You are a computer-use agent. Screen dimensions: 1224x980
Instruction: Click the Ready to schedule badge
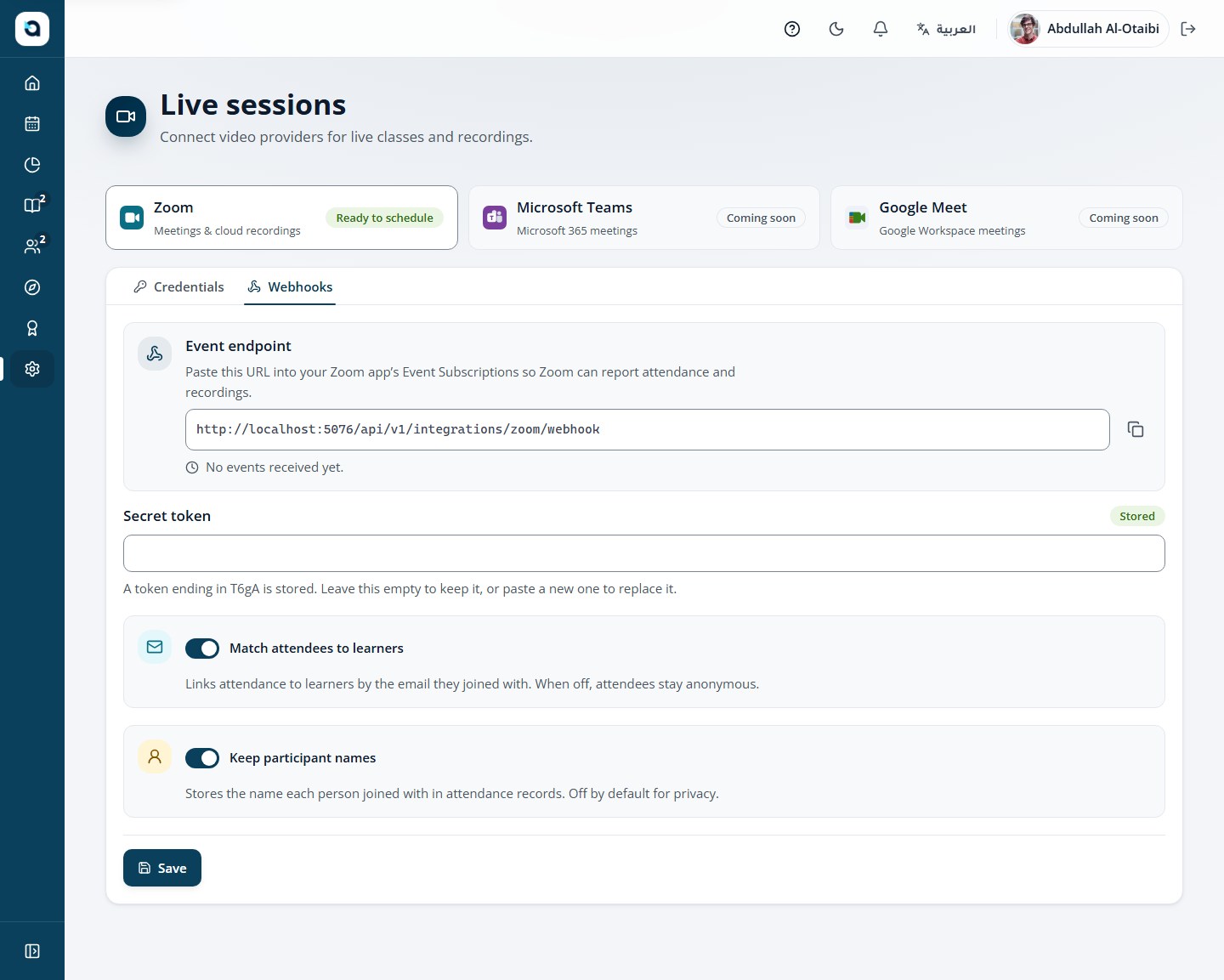pyautogui.click(x=384, y=218)
